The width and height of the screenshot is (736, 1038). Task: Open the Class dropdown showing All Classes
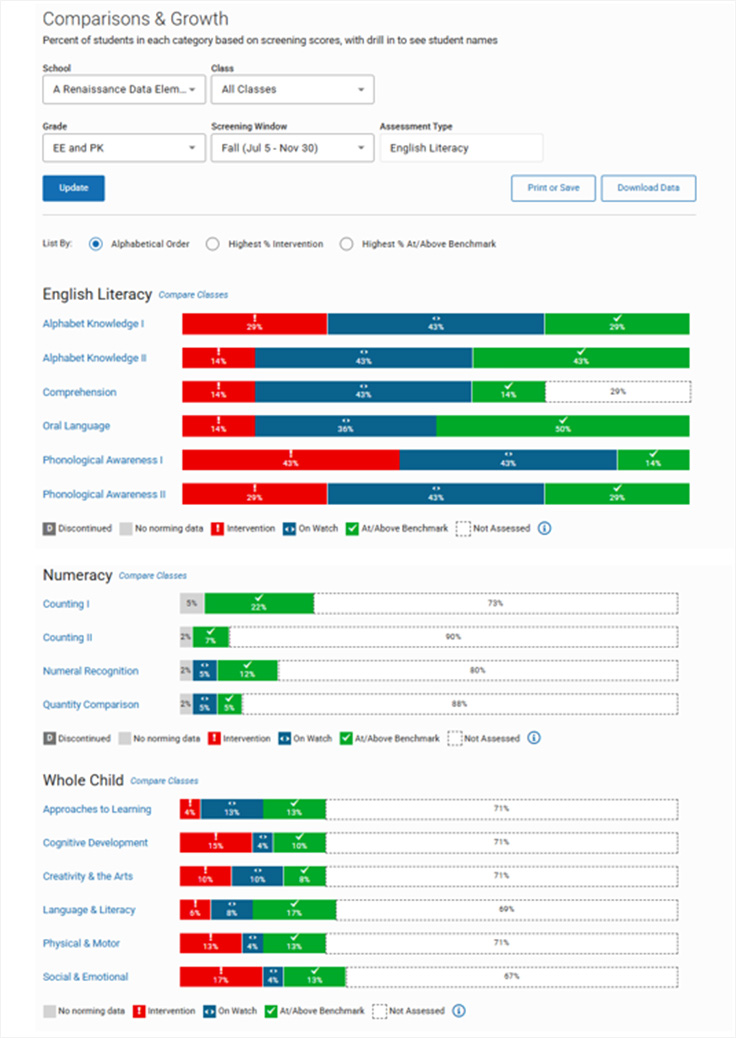coord(293,89)
